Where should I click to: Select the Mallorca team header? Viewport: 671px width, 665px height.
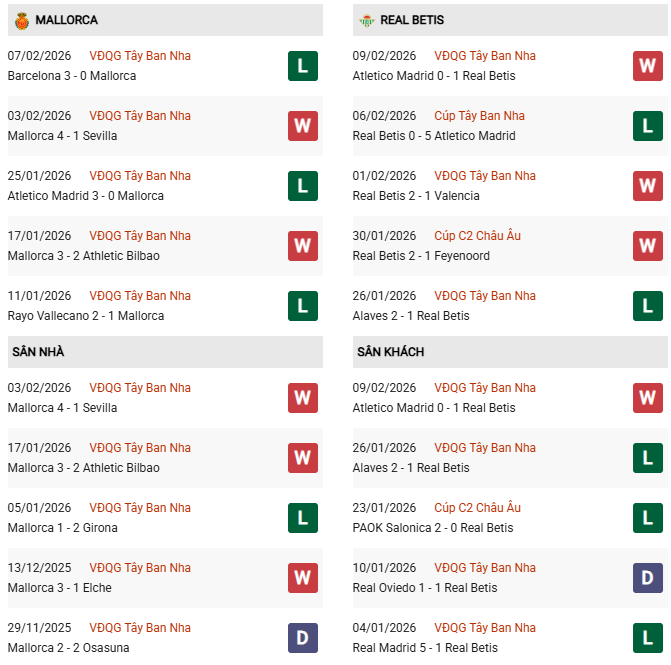point(66,20)
